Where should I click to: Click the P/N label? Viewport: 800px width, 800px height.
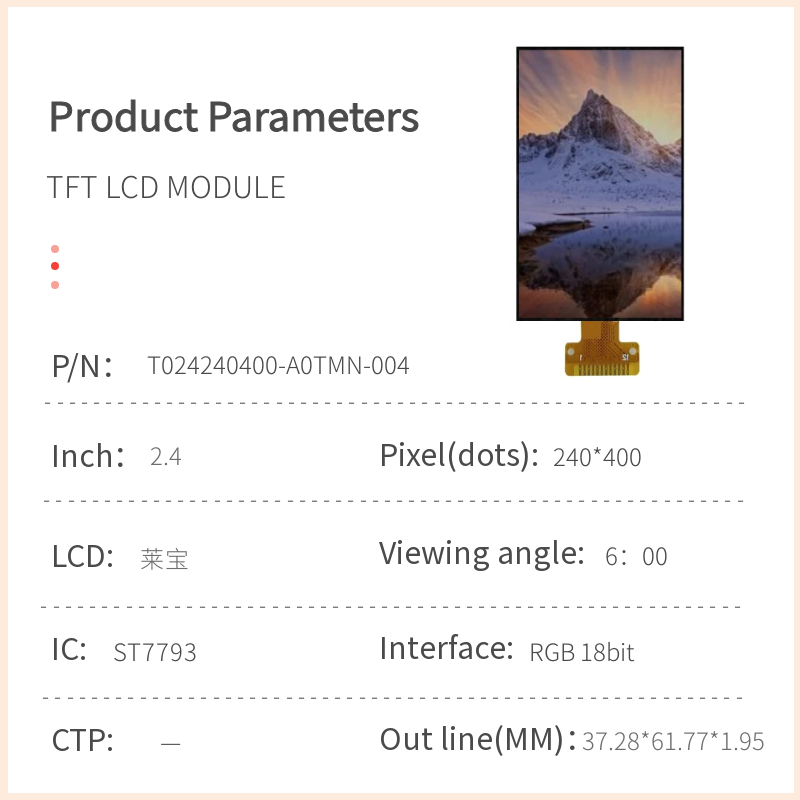point(81,366)
